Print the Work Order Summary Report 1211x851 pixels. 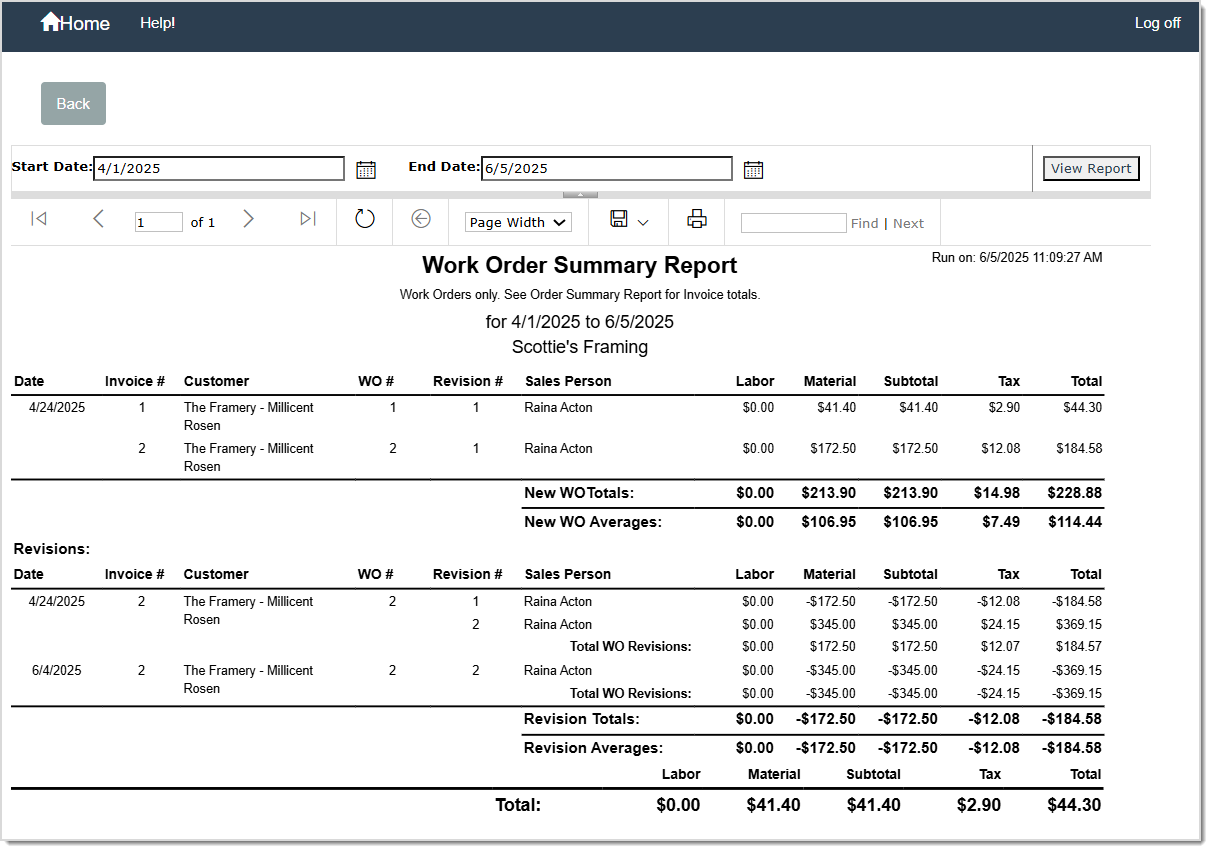pos(696,219)
